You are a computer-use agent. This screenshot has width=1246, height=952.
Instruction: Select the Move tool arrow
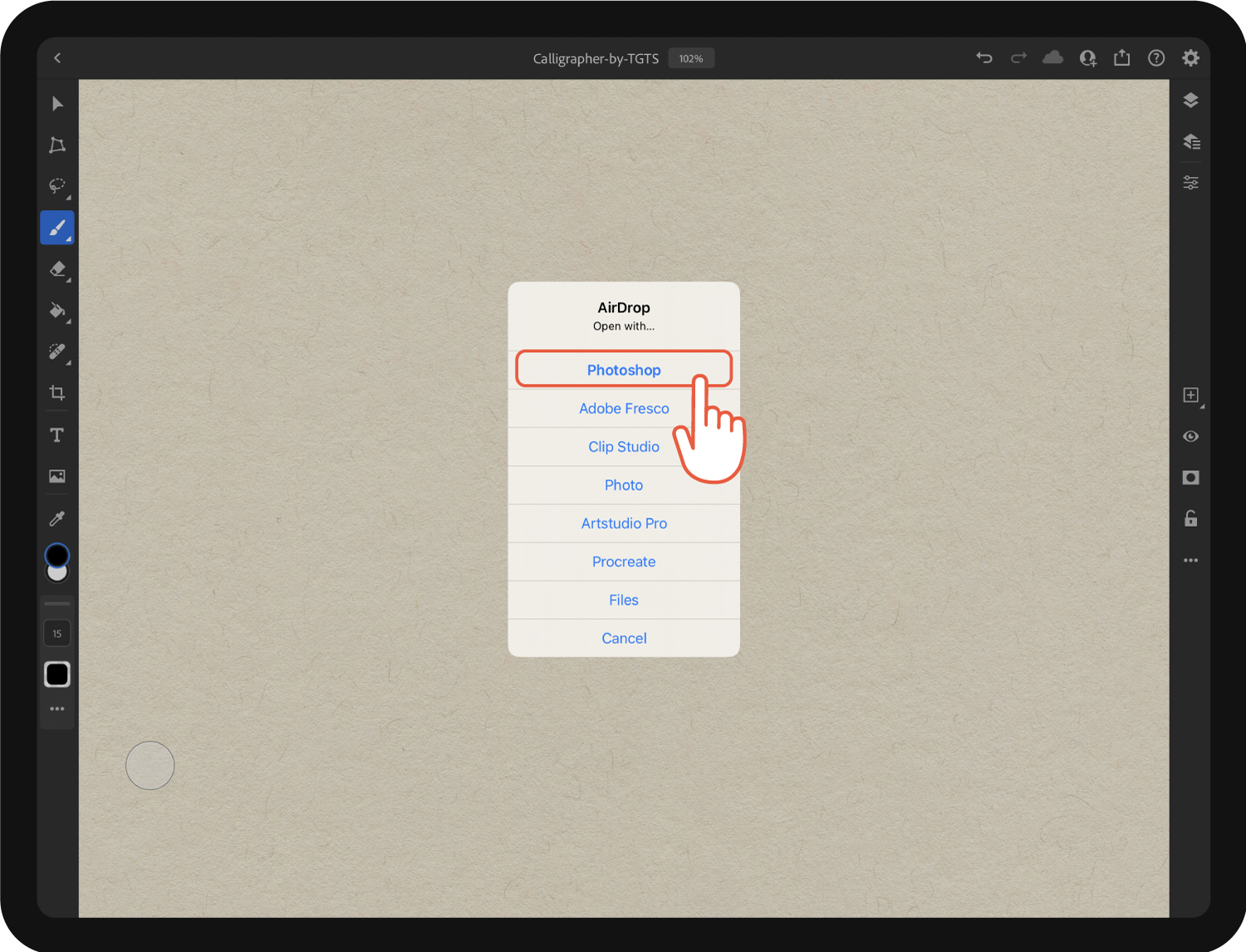[57, 104]
